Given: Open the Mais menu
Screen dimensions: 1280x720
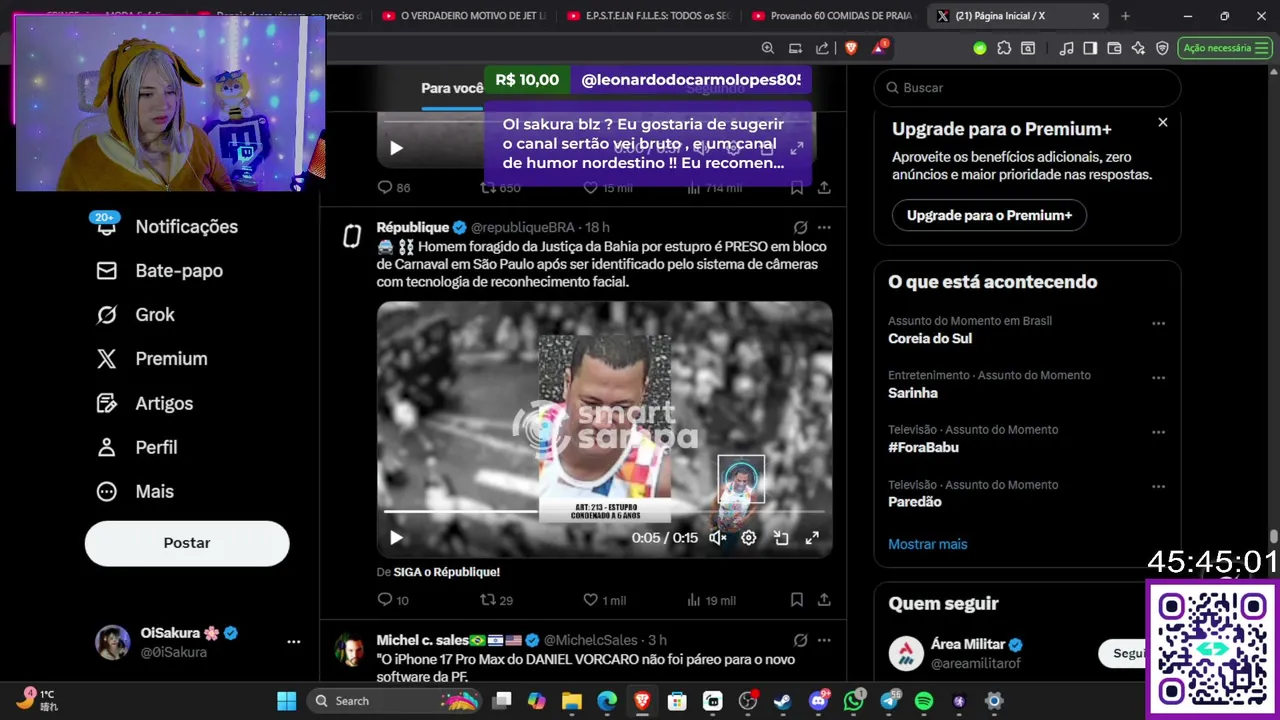Looking at the screenshot, I should 134,492.
